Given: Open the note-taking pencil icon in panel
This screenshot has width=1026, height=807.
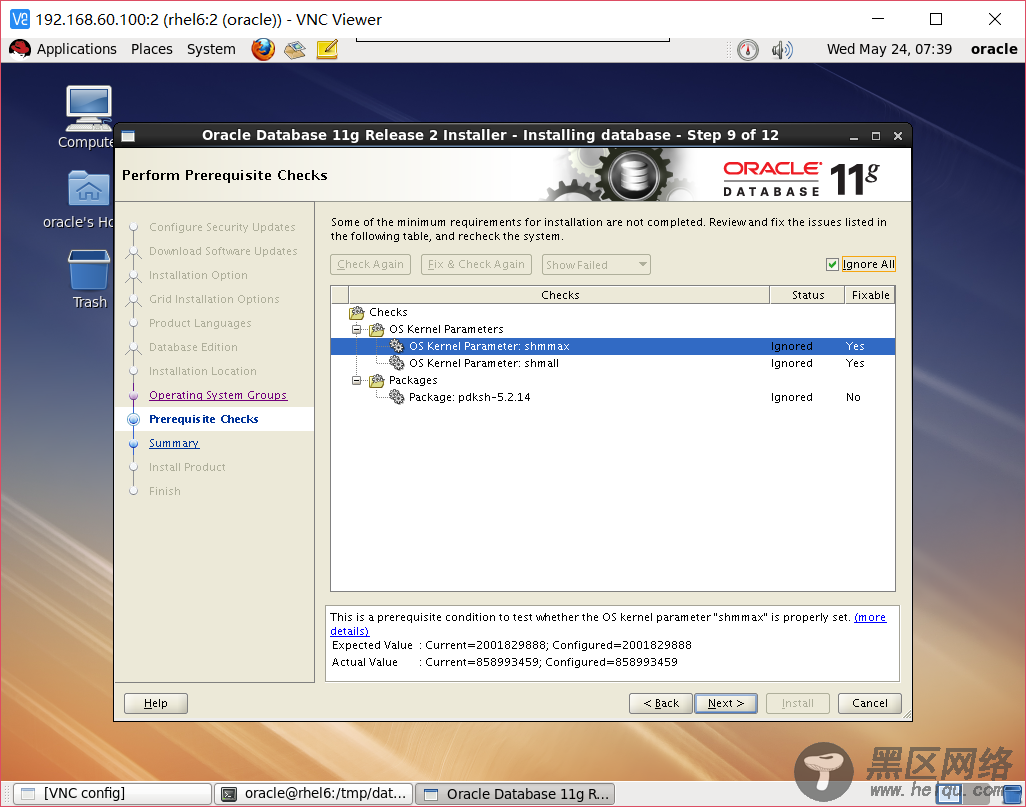Looking at the screenshot, I should pyautogui.click(x=327, y=49).
